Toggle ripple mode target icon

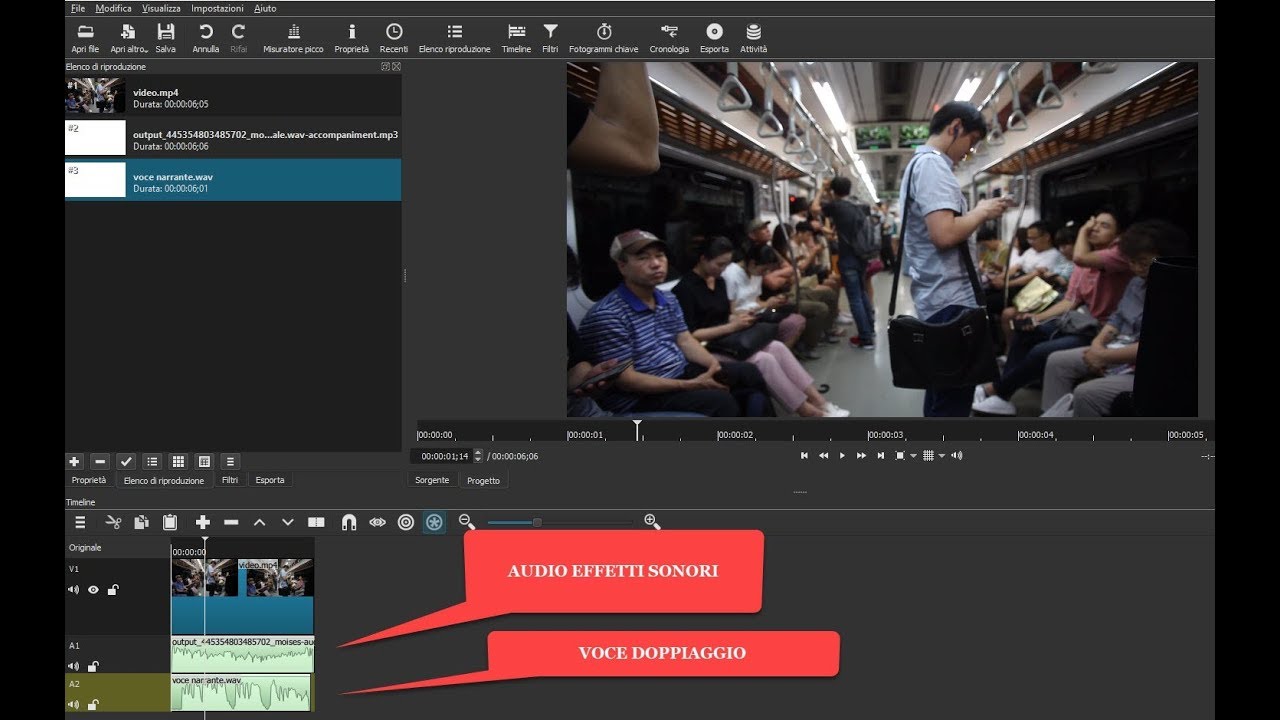(405, 522)
